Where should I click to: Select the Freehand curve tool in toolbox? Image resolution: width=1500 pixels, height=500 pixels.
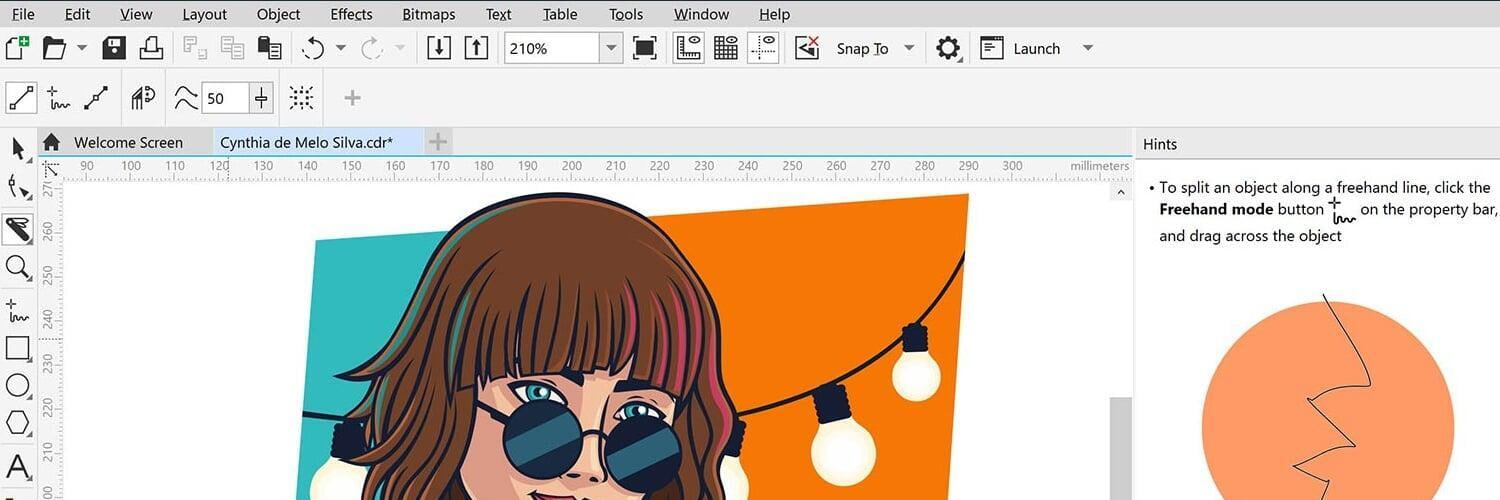pos(18,310)
